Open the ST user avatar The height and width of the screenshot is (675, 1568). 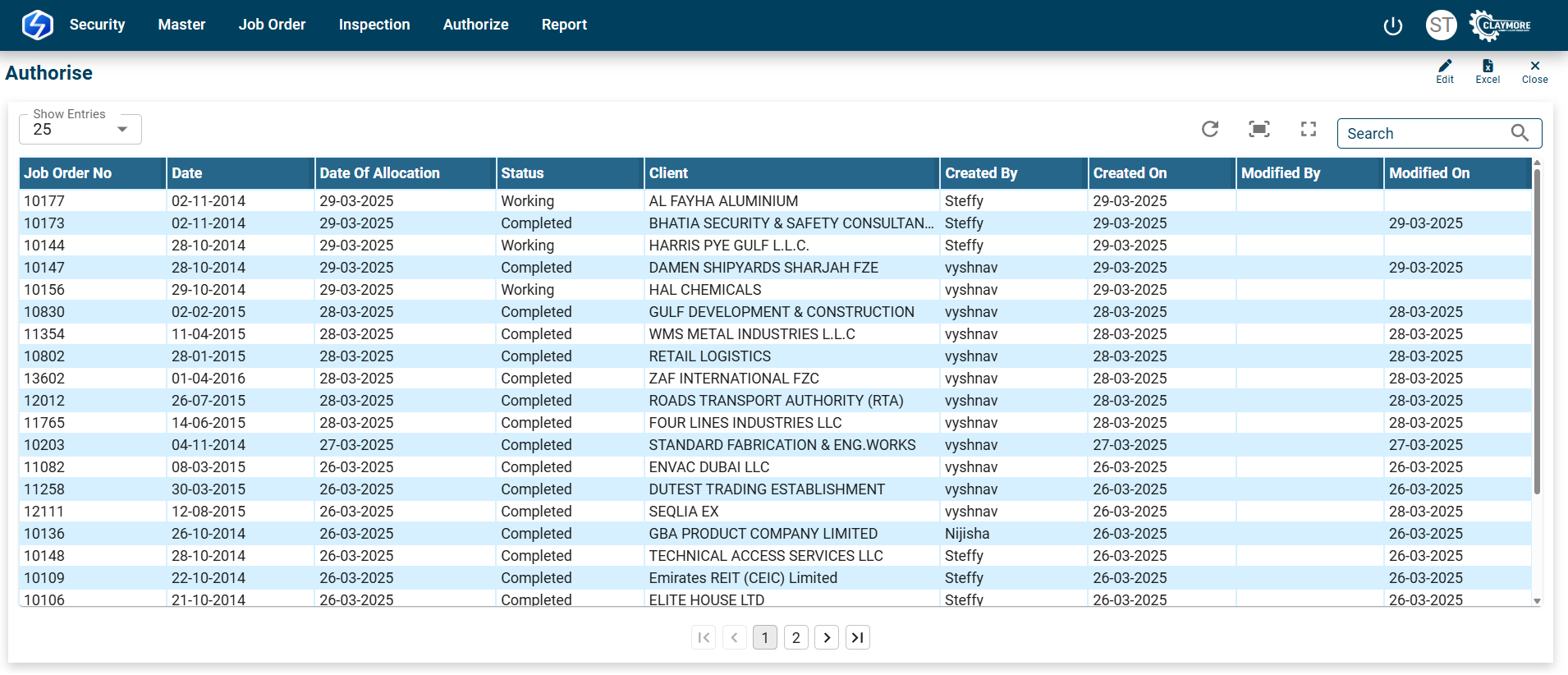[x=1441, y=25]
